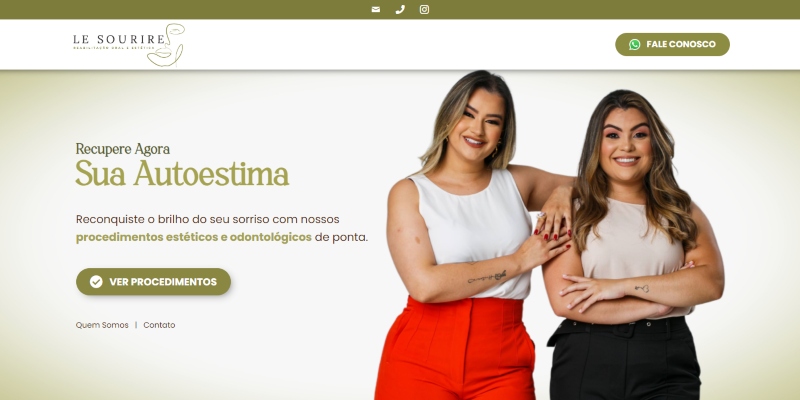Screen dimensions: 800x400
Task: Open the phone call icon
Action: pos(400,9)
